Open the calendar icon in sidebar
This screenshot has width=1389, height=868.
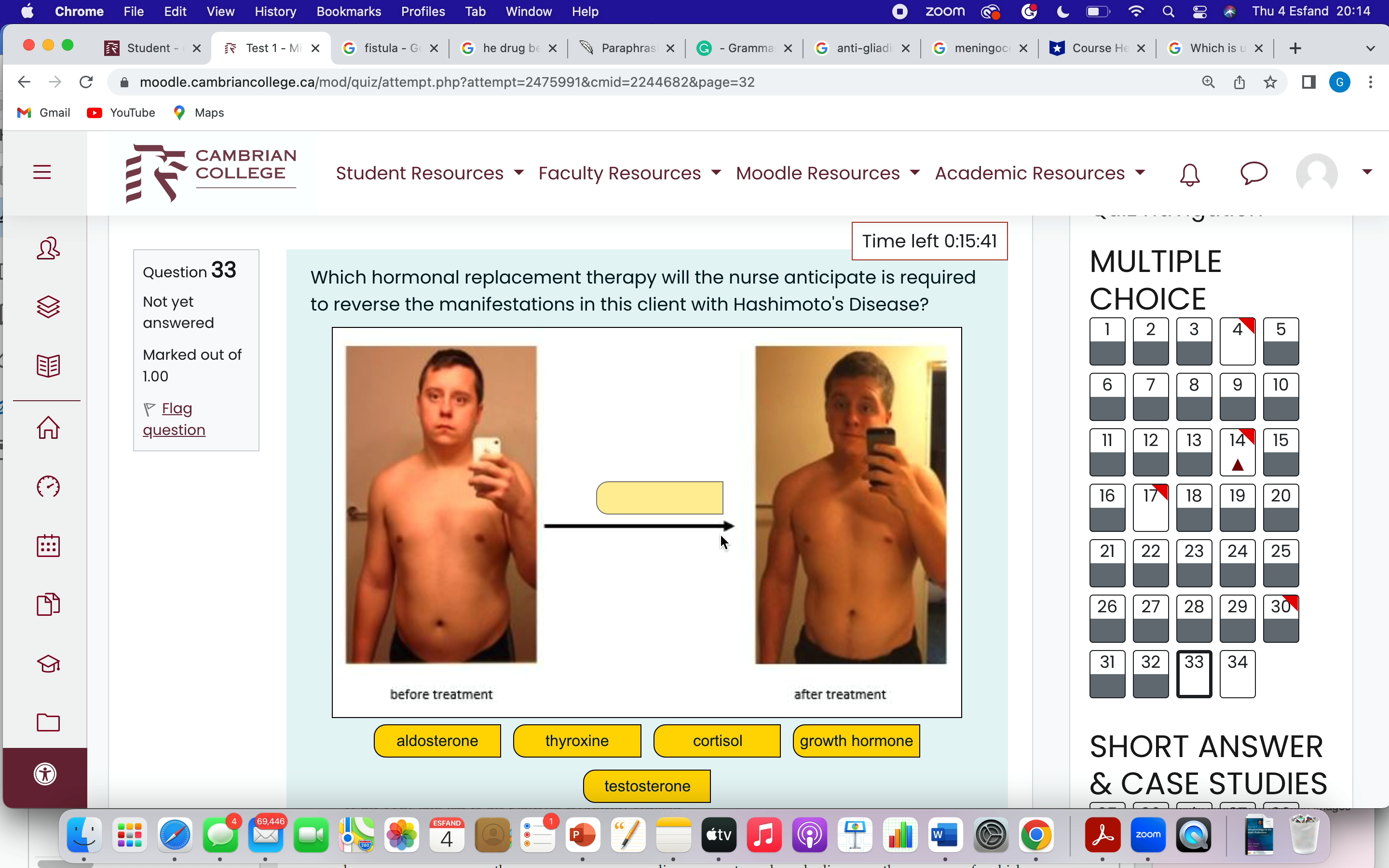[48, 545]
